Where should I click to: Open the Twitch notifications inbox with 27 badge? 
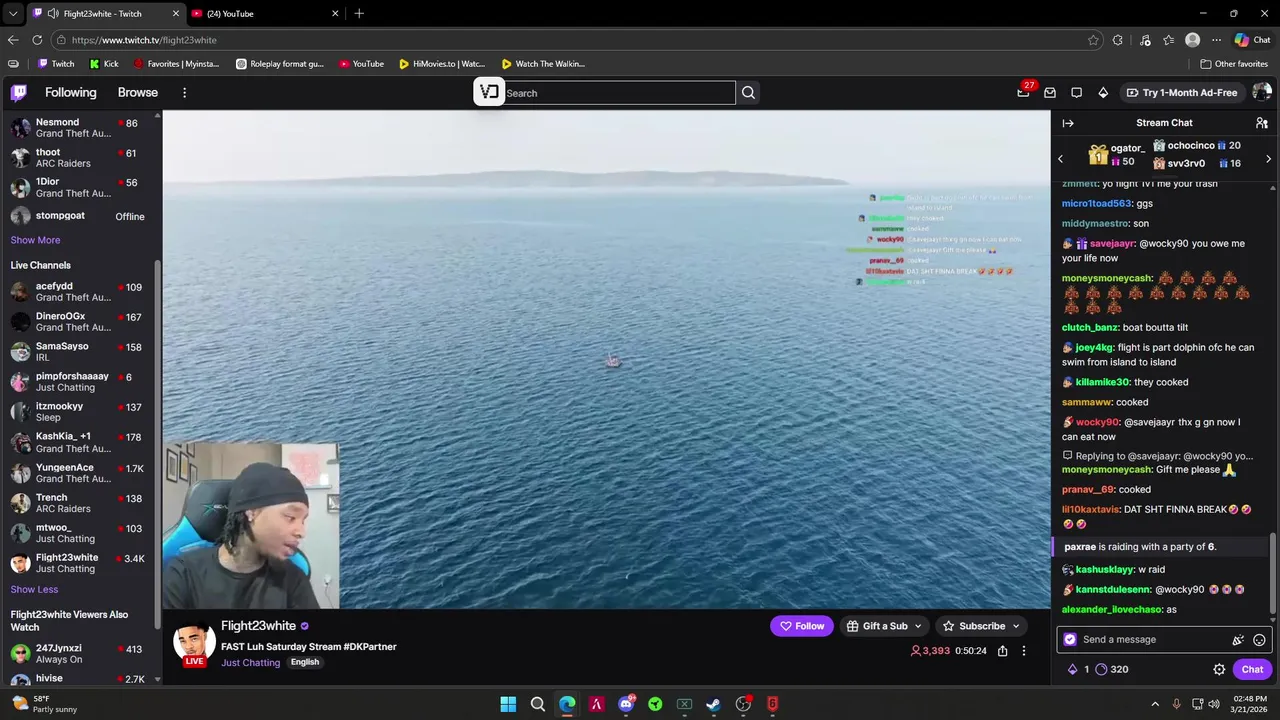coord(1023,92)
